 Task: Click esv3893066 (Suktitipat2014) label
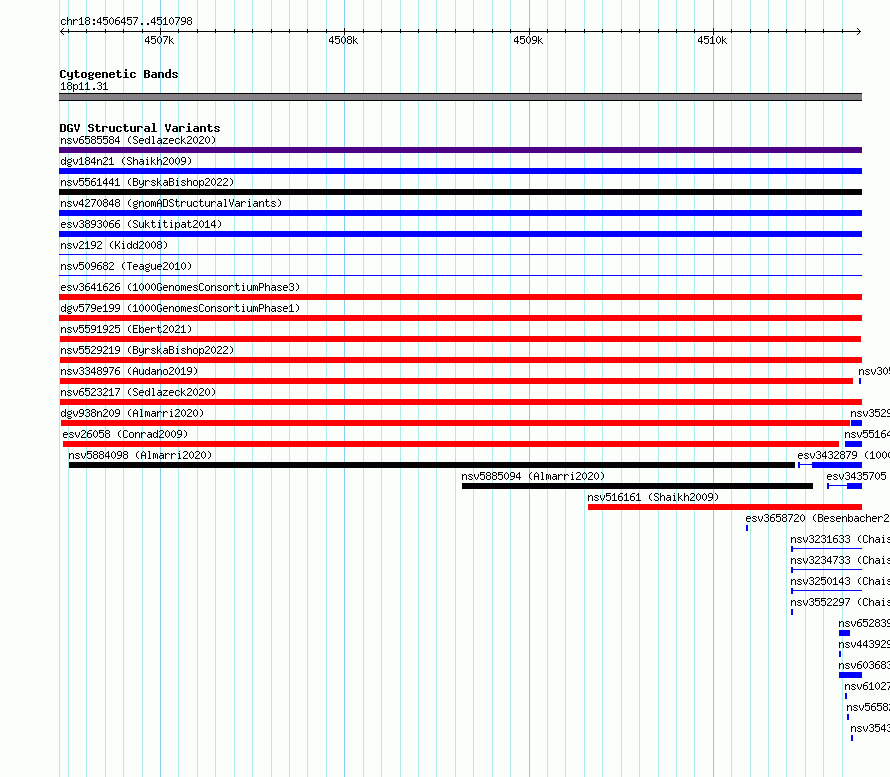click(141, 224)
